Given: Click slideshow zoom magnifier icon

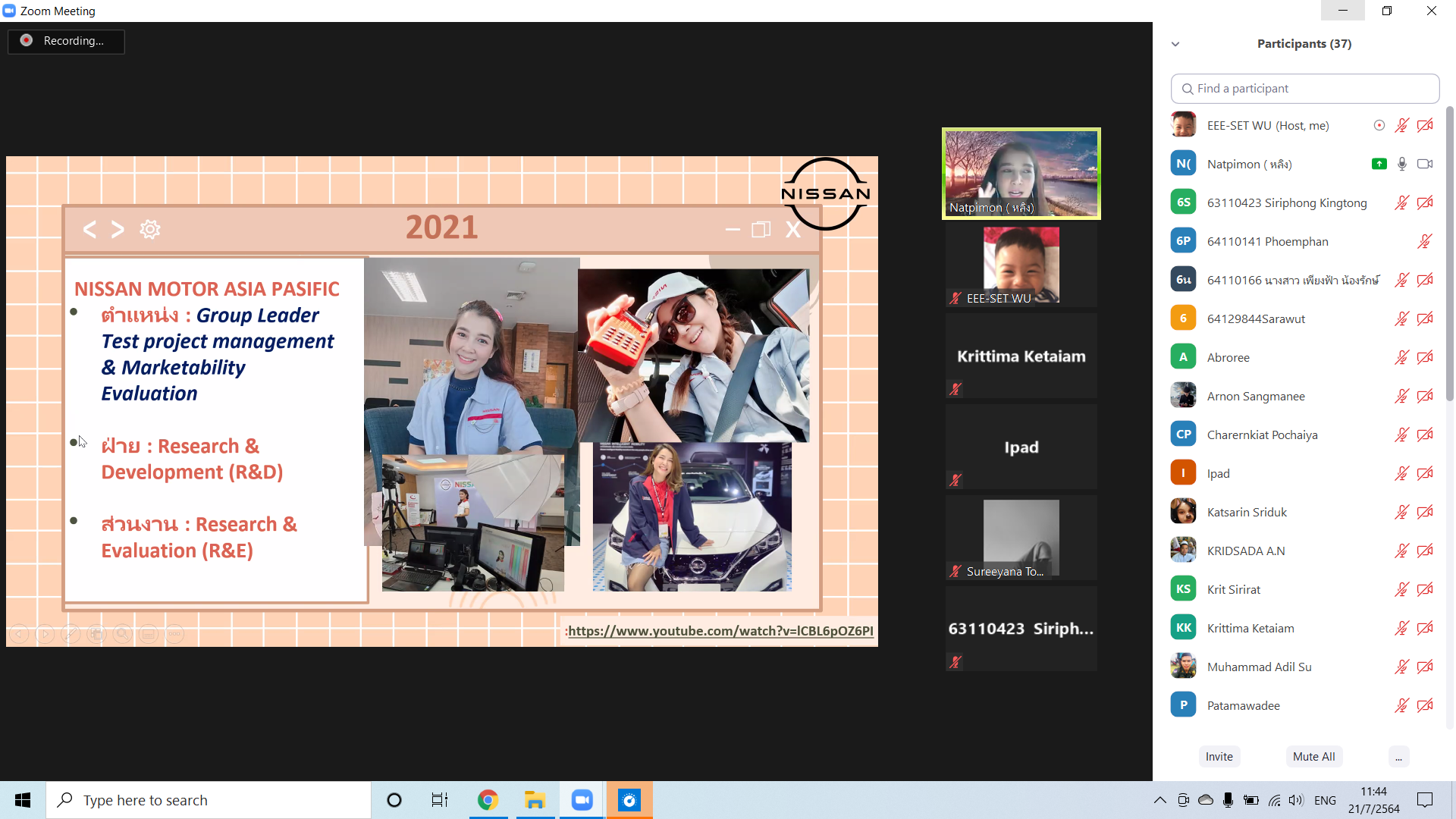Looking at the screenshot, I should click(x=122, y=634).
